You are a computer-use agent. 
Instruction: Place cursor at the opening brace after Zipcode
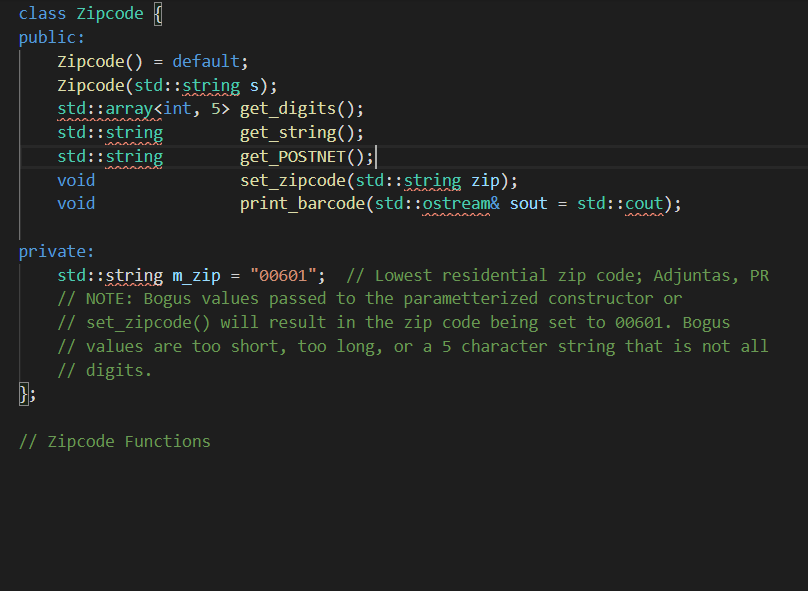click(x=158, y=14)
